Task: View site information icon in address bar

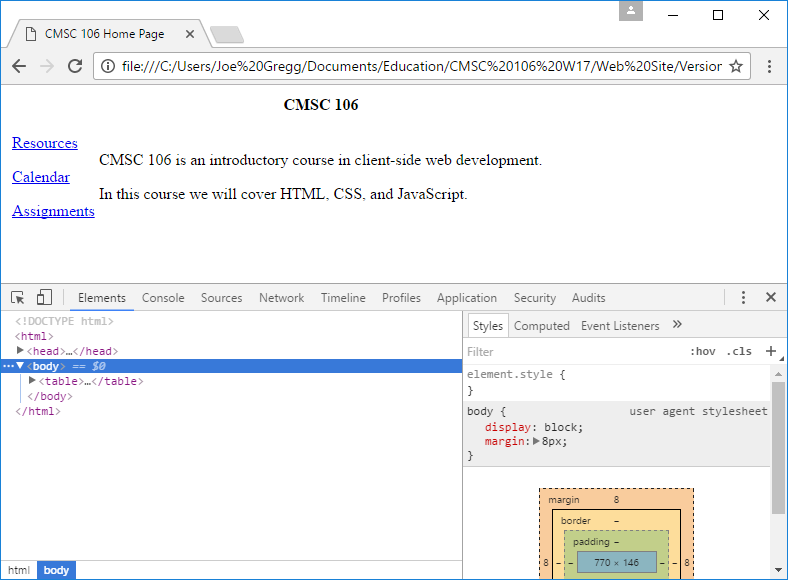Action: click(x=108, y=66)
